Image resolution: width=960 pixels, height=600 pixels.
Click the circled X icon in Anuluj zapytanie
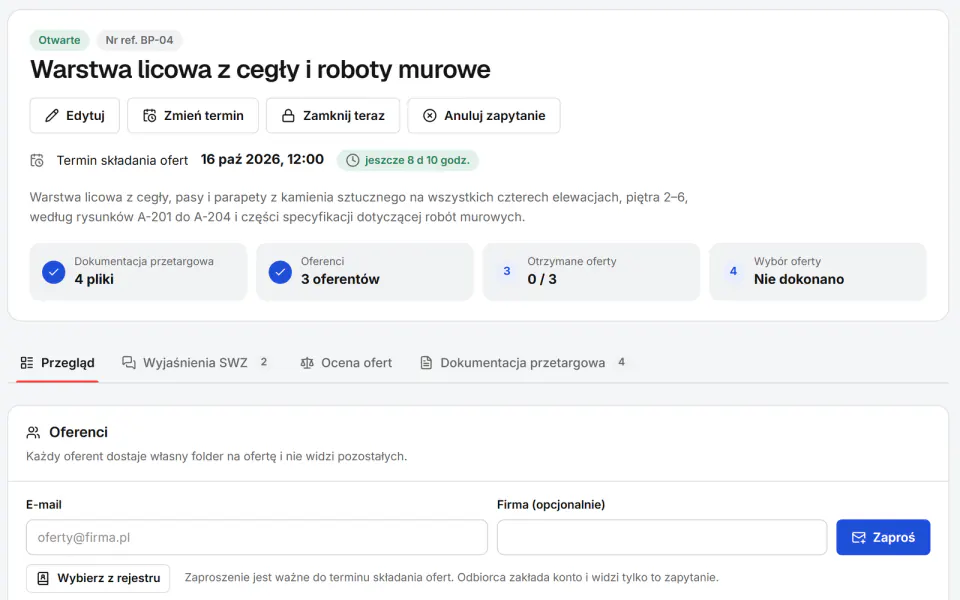point(430,116)
